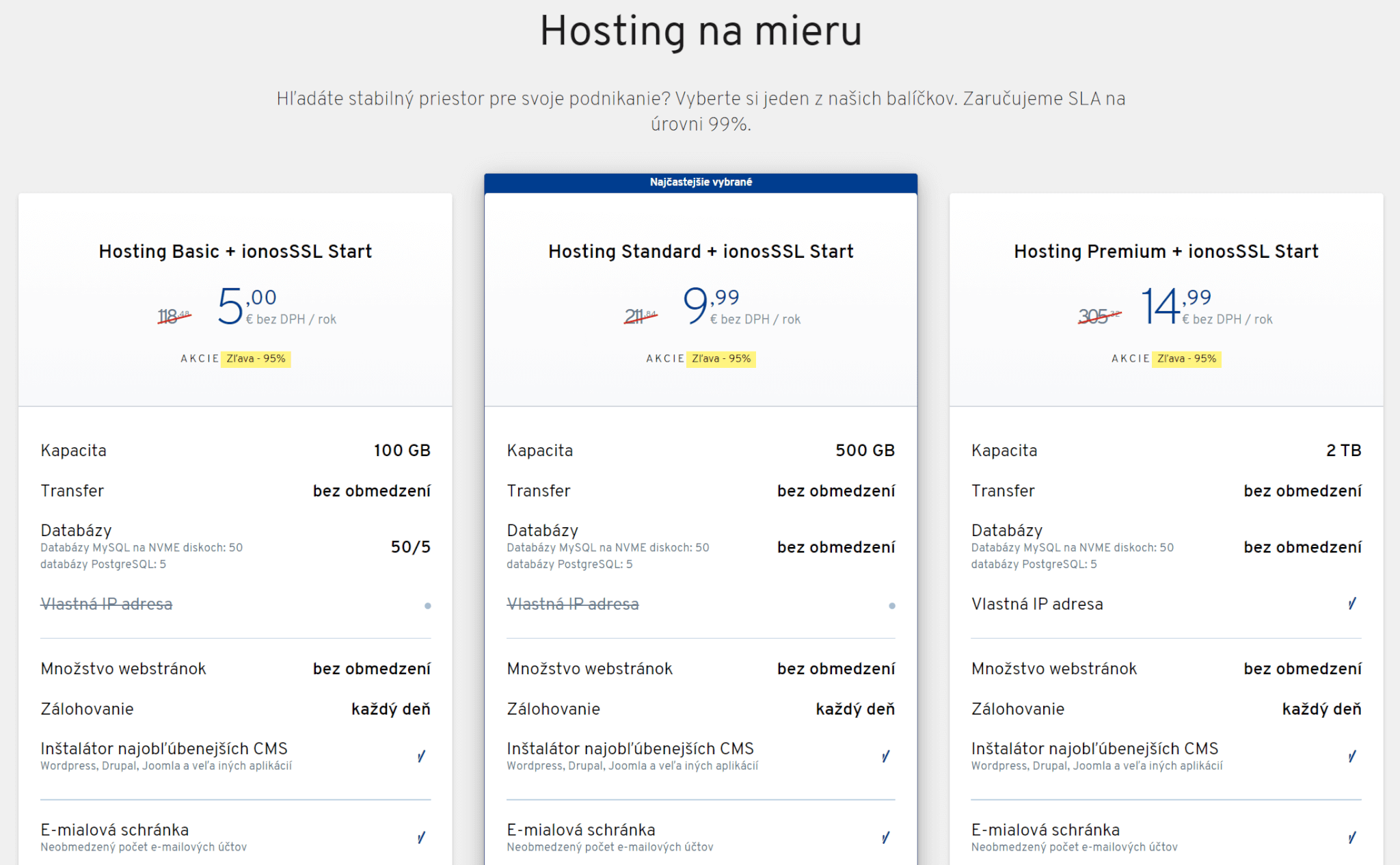The height and width of the screenshot is (865, 1400).
Task: Click the Premium Vlastná IP adresa checkmark
Action: click(x=1352, y=604)
